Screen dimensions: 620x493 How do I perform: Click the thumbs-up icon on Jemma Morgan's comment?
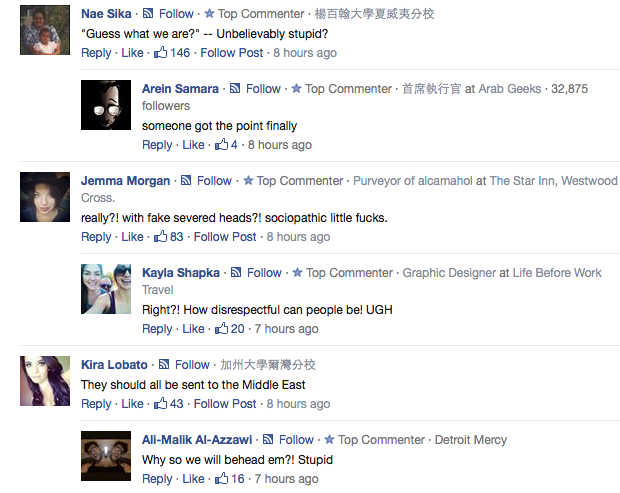click(159, 236)
